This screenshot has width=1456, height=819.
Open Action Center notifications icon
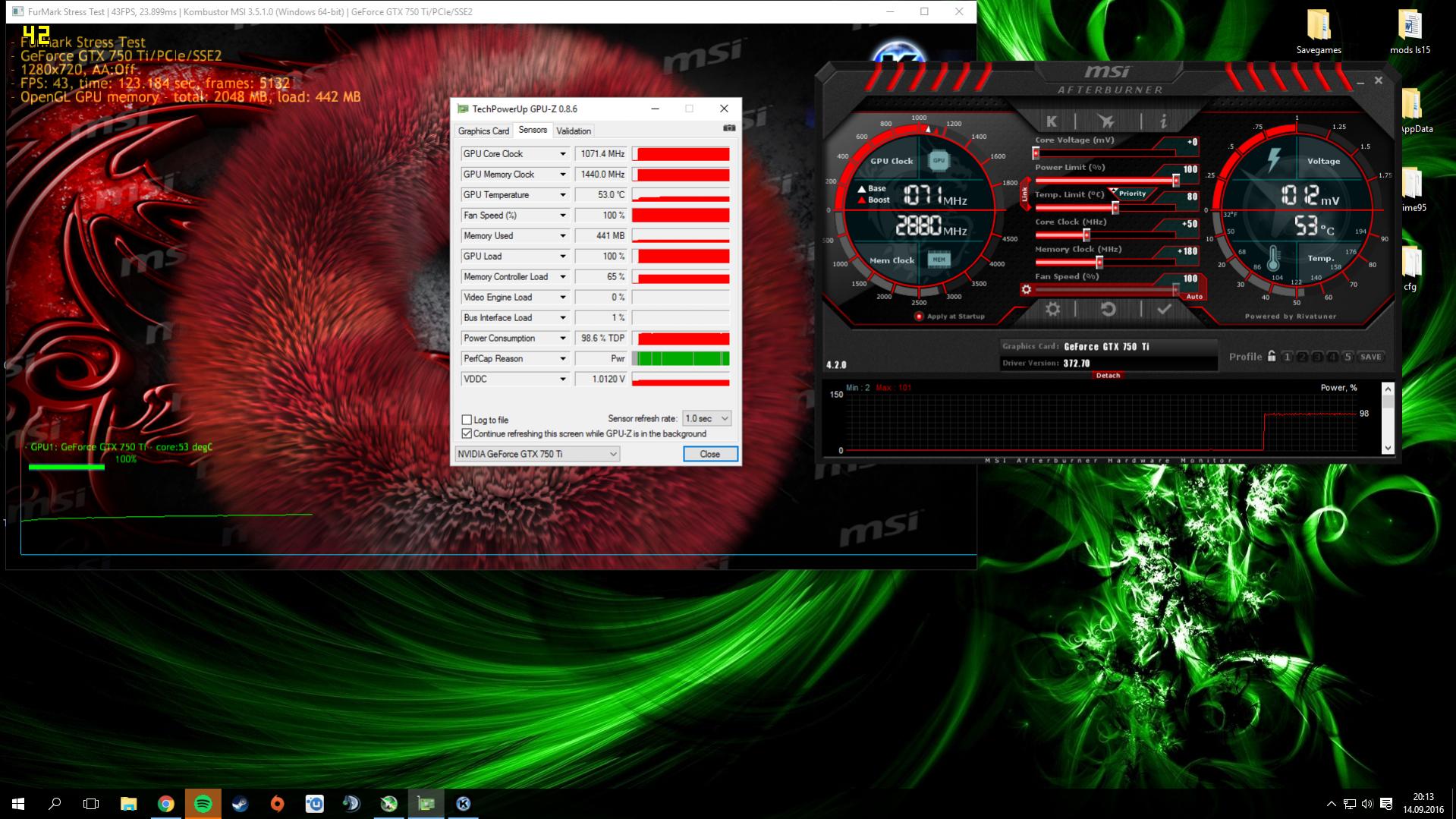coord(1386,804)
